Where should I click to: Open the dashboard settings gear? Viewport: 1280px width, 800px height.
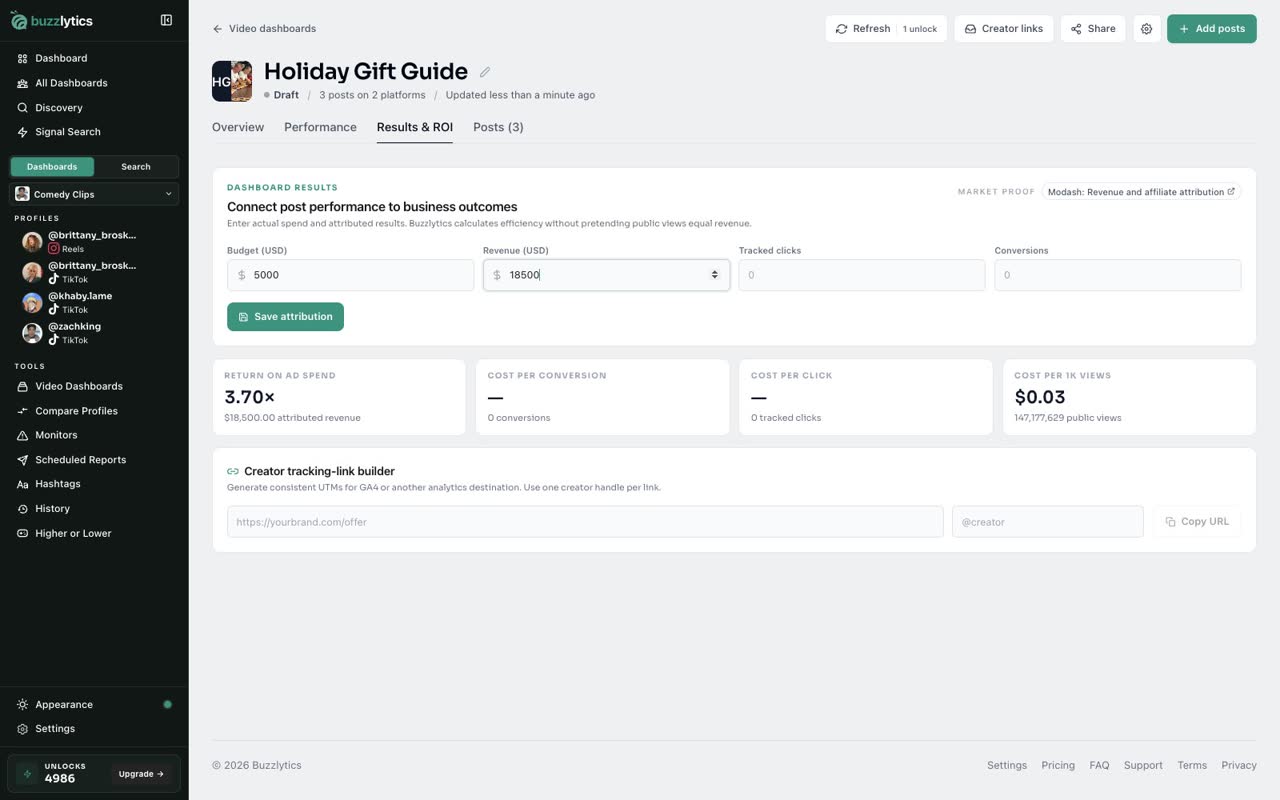pos(1146,29)
